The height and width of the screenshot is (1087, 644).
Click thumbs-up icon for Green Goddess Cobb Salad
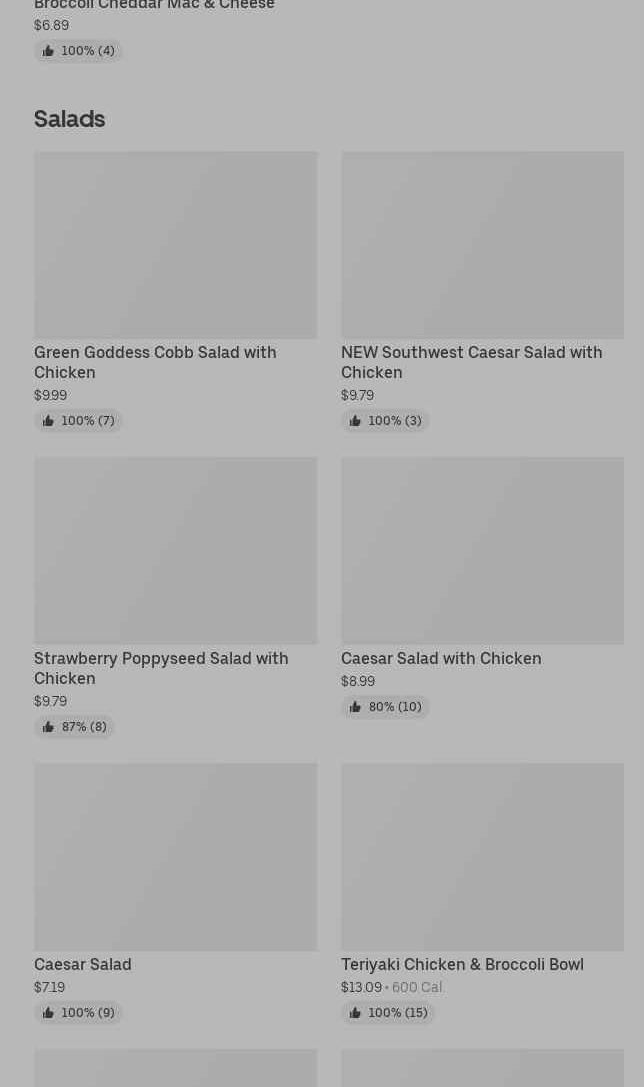point(48,421)
